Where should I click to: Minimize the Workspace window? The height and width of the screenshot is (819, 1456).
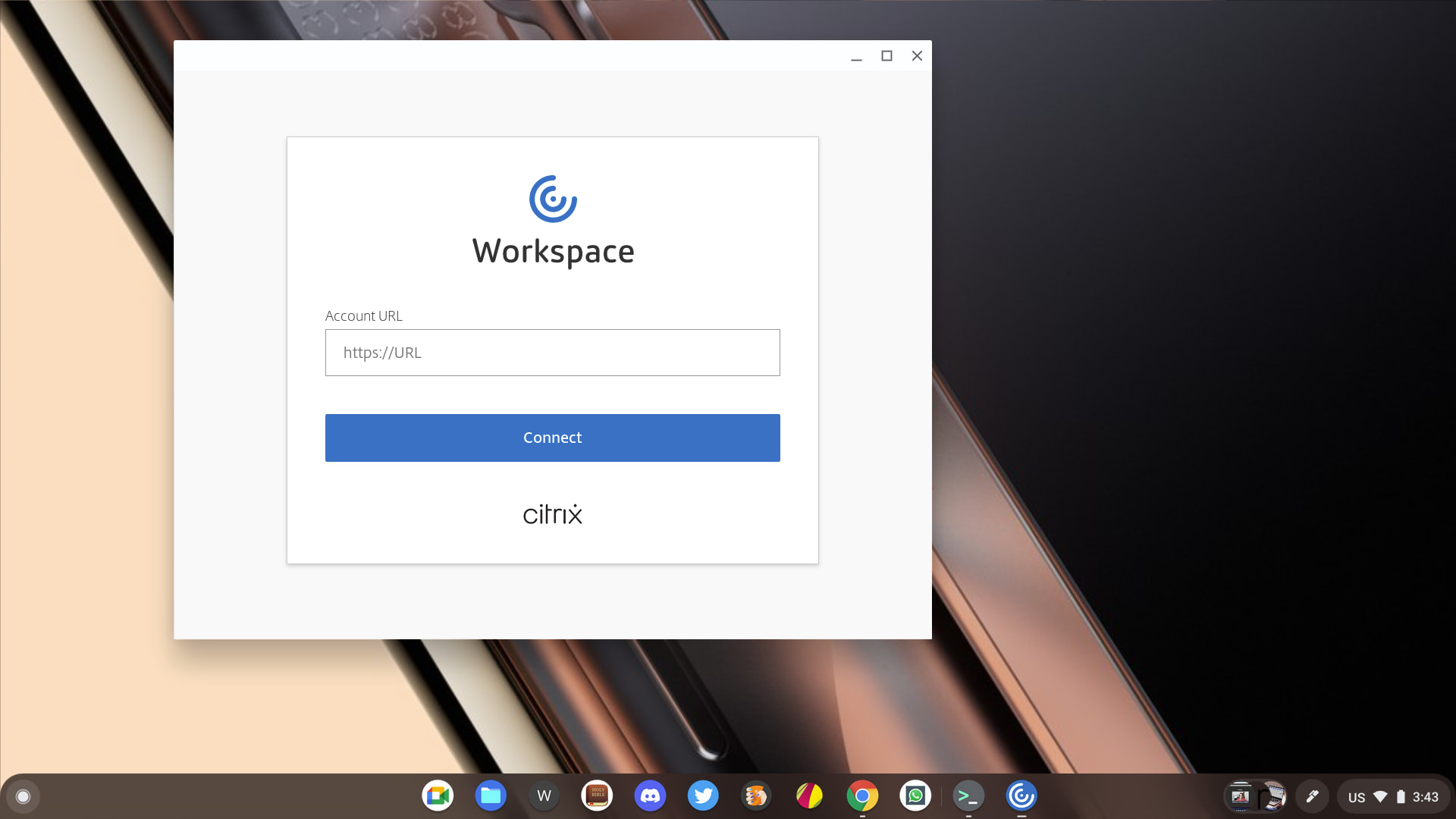click(856, 56)
